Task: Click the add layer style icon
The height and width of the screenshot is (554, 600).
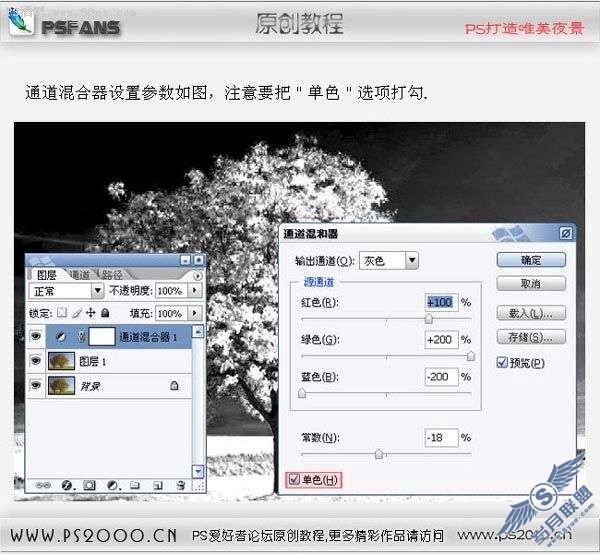Action: (67, 485)
